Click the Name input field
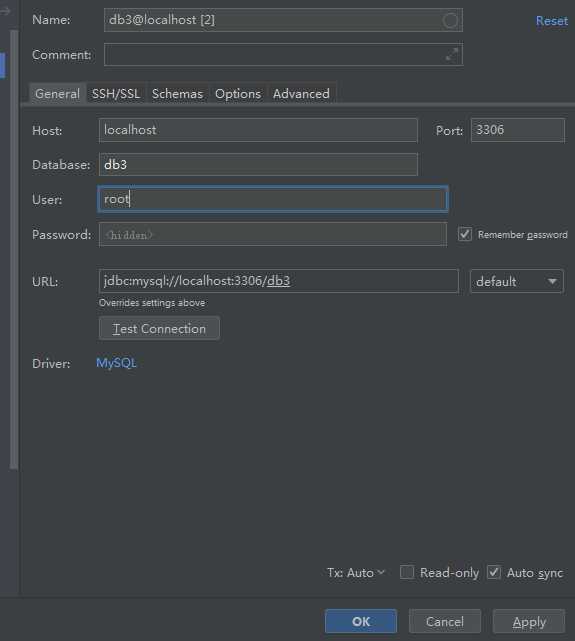This screenshot has height=641, width=575. coord(283,20)
